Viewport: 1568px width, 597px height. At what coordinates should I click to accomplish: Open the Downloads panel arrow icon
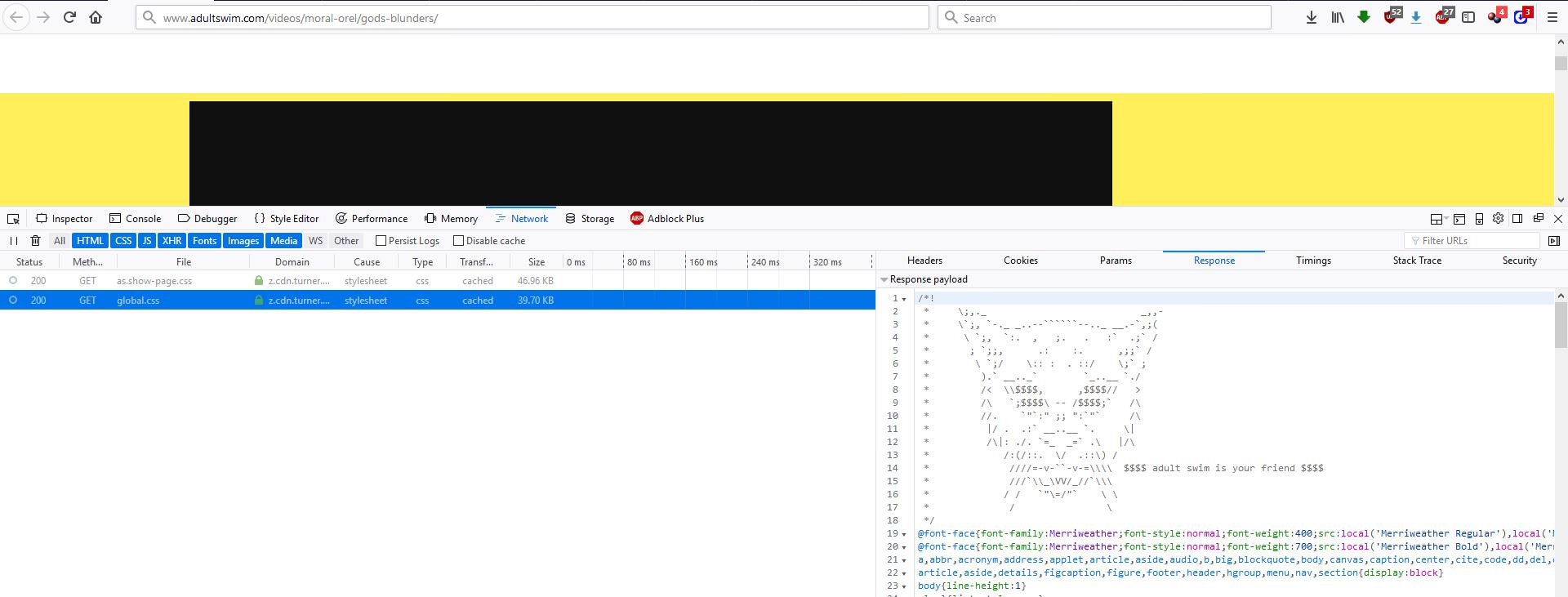click(1312, 17)
